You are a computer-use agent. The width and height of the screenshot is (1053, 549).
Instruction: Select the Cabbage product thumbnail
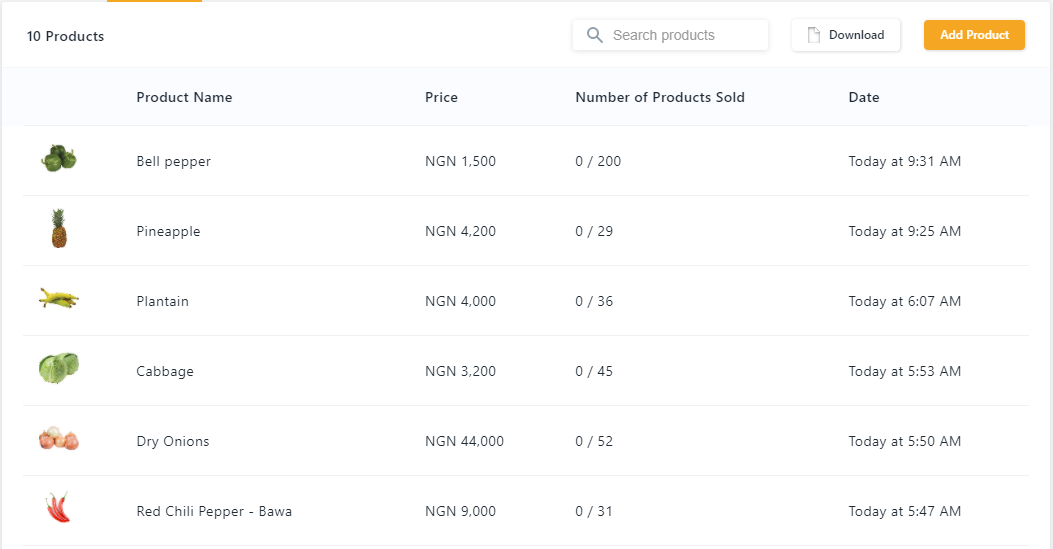[59, 368]
